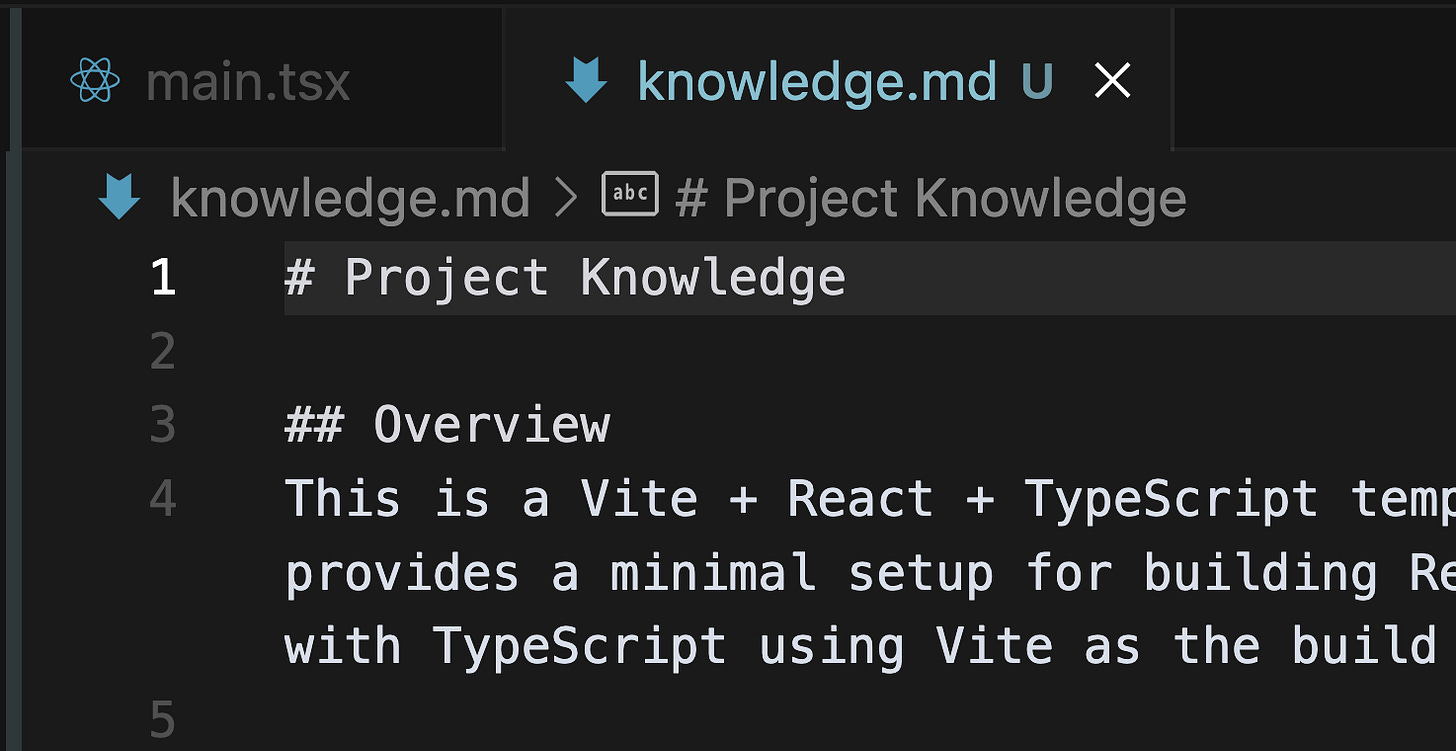Click the line starting 'provides a minimal setup'
1456x751 pixels.
pyautogui.click(x=869, y=573)
